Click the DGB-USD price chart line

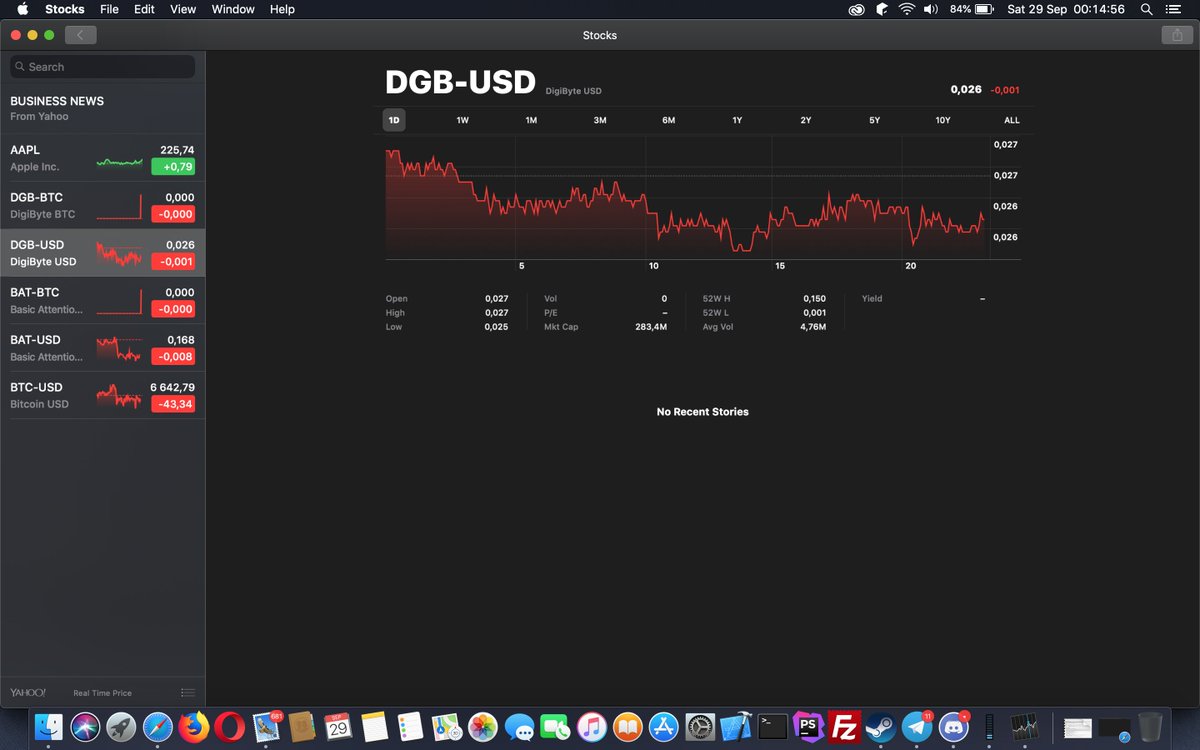pos(685,200)
